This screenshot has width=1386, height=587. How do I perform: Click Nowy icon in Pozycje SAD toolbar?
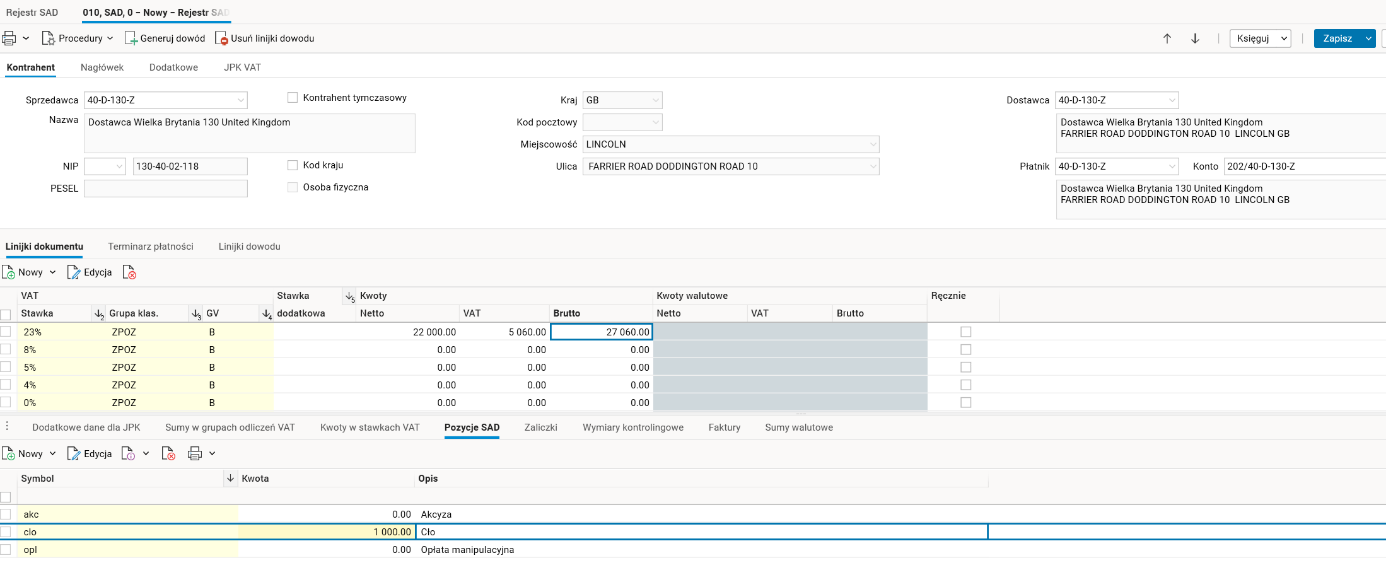(x=9, y=453)
